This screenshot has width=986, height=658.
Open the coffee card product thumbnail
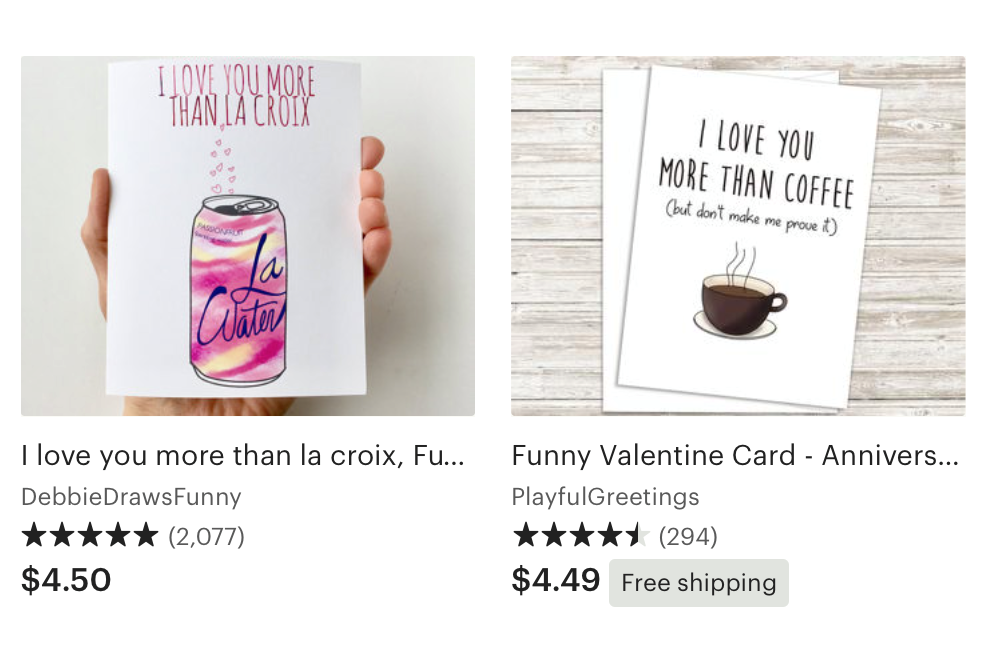click(x=738, y=236)
